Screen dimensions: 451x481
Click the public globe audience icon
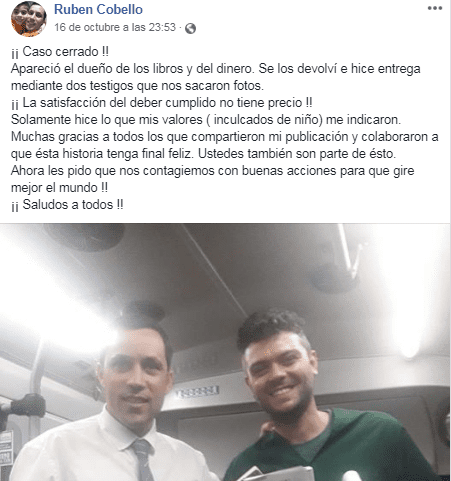[190, 28]
